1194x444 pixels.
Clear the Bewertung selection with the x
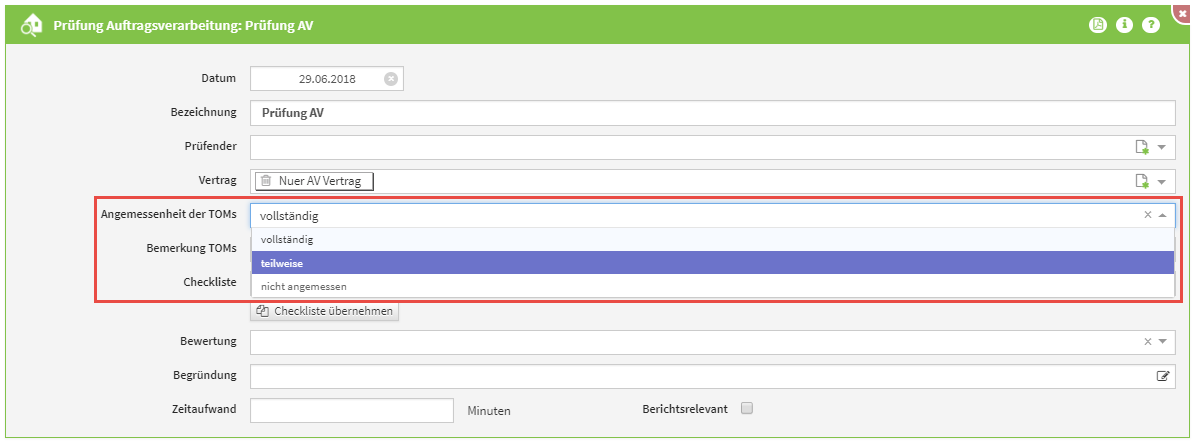[x=1148, y=342]
